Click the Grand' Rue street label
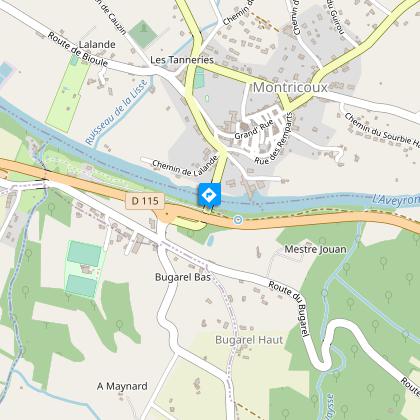This screenshot has height=420, width=420. (x=254, y=130)
